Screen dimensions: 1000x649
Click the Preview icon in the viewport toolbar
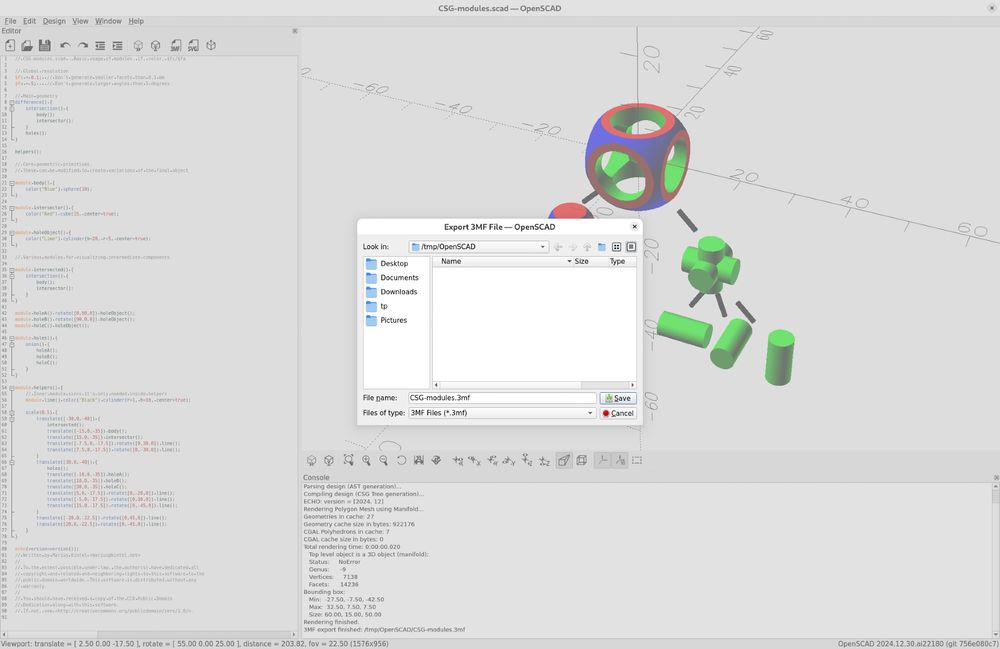click(x=311, y=460)
